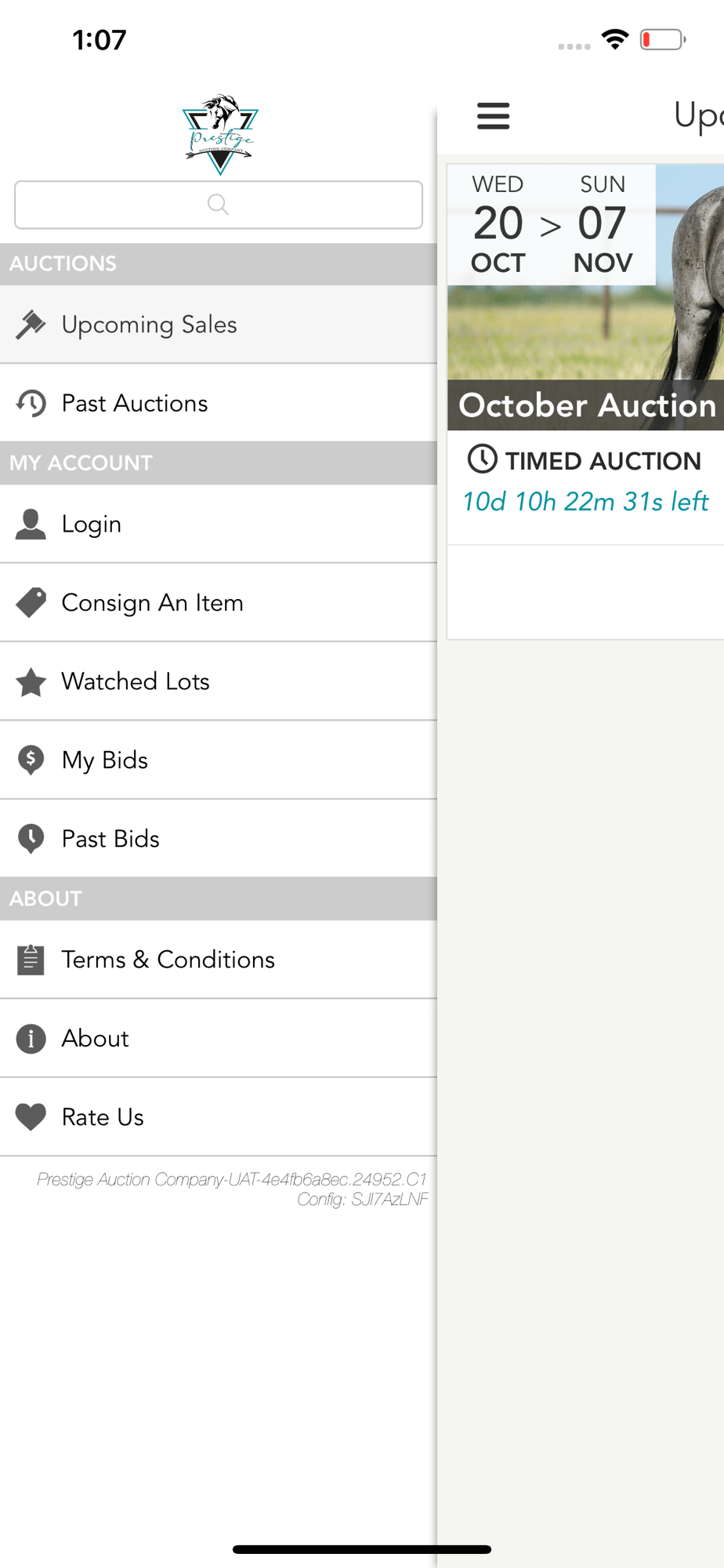Image resolution: width=724 pixels, height=1568 pixels.
Task: Tap the tag icon for Consign An Item
Action: click(31, 603)
